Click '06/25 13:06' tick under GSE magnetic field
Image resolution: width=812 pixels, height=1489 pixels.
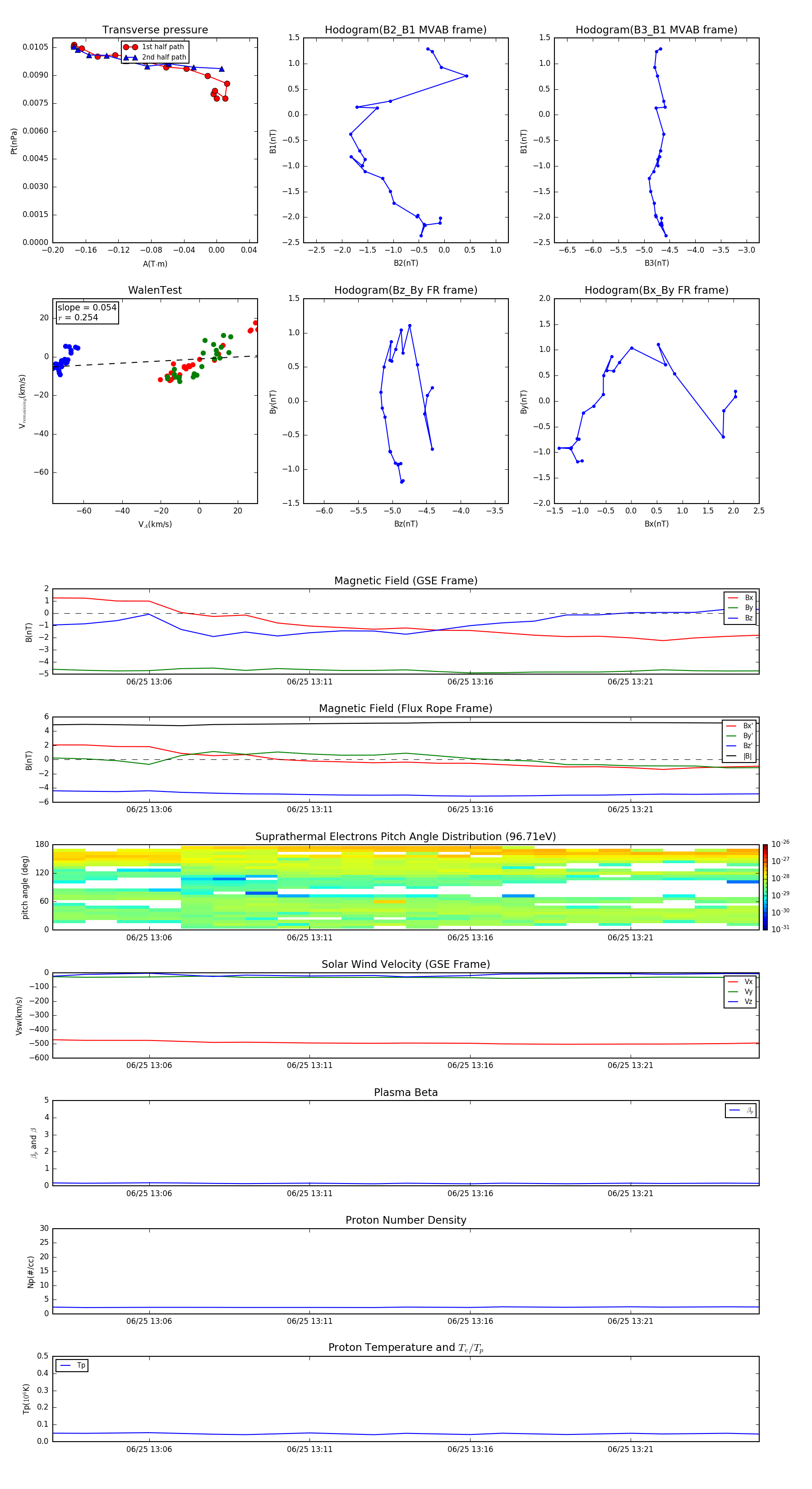coord(149,682)
